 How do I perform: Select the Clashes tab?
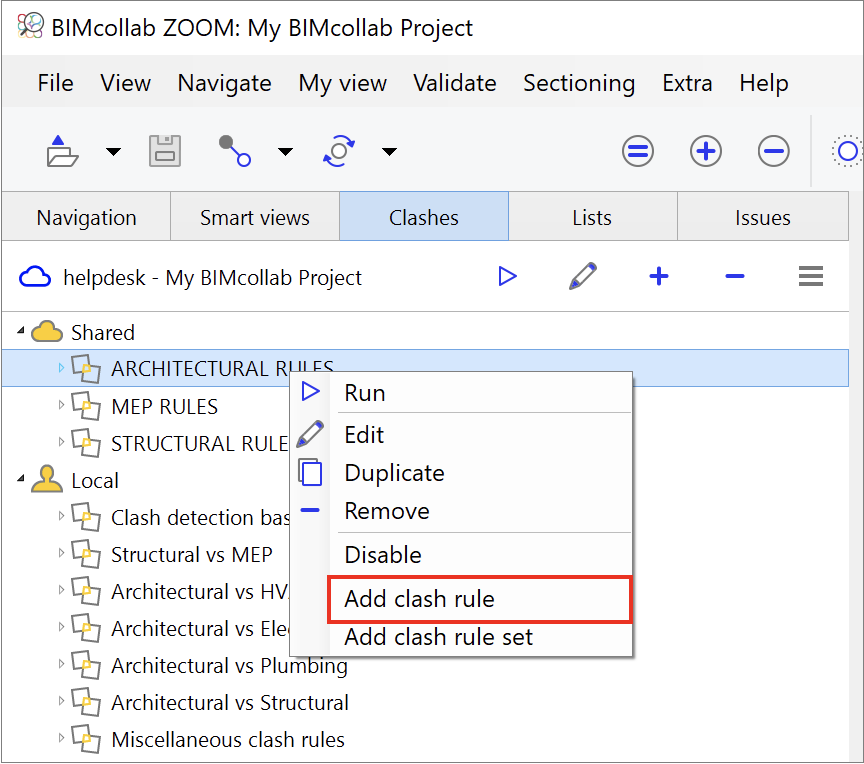tap(424, 216)
